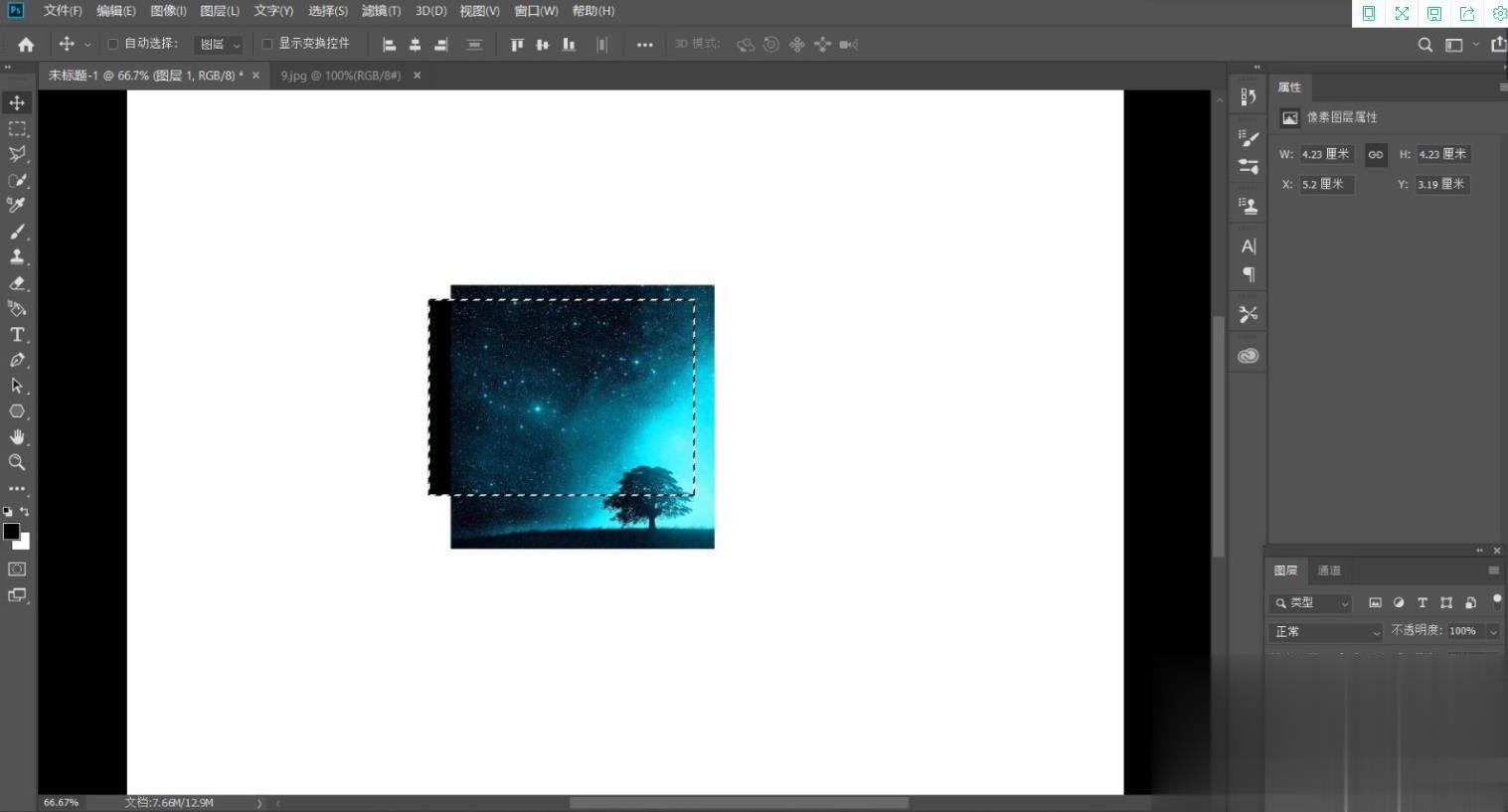The height and width of the screenshot is (812, 1508).
Task: Open the 正常 blend mode dropdown
Action: click(1326, 632)
